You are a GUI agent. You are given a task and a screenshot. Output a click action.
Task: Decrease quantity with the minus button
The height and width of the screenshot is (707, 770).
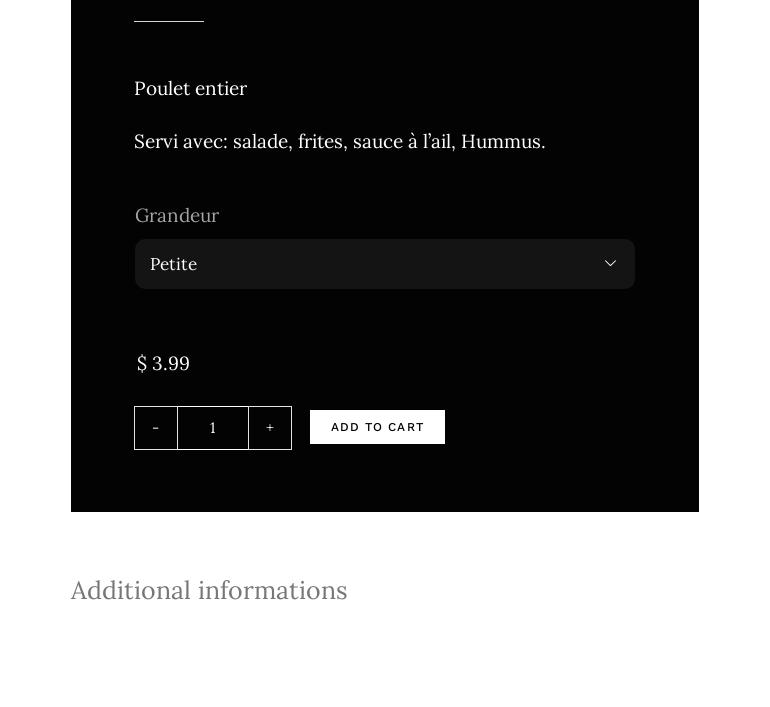[x=156, y=428]
